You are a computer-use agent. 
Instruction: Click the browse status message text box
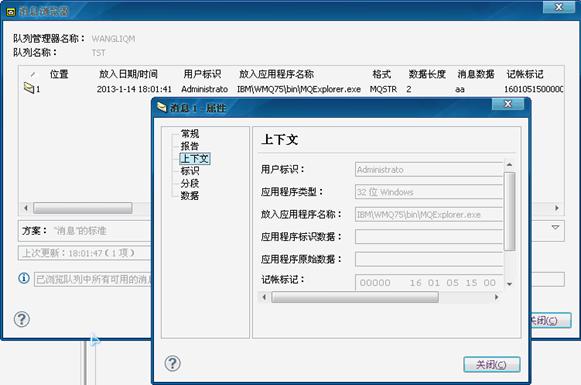tap(93, 279)
